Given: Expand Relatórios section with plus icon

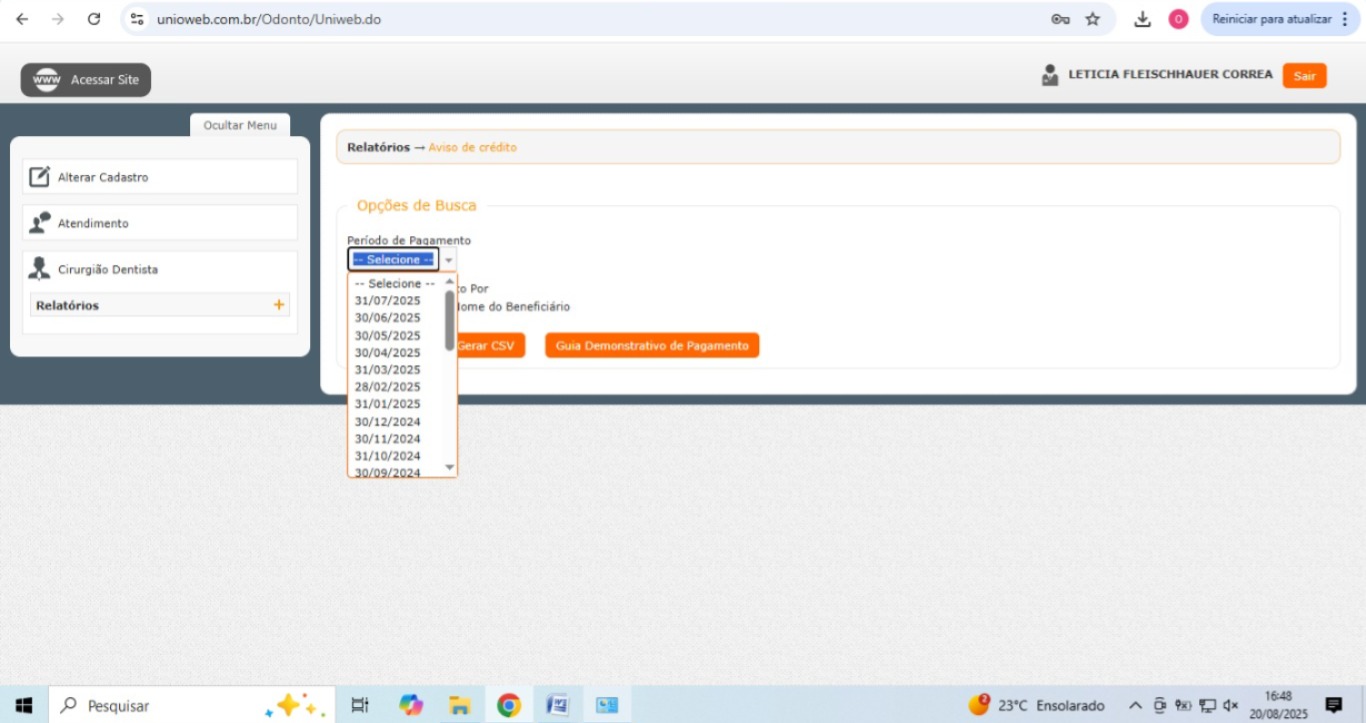Looking at the screenshot, I should 279,305.
